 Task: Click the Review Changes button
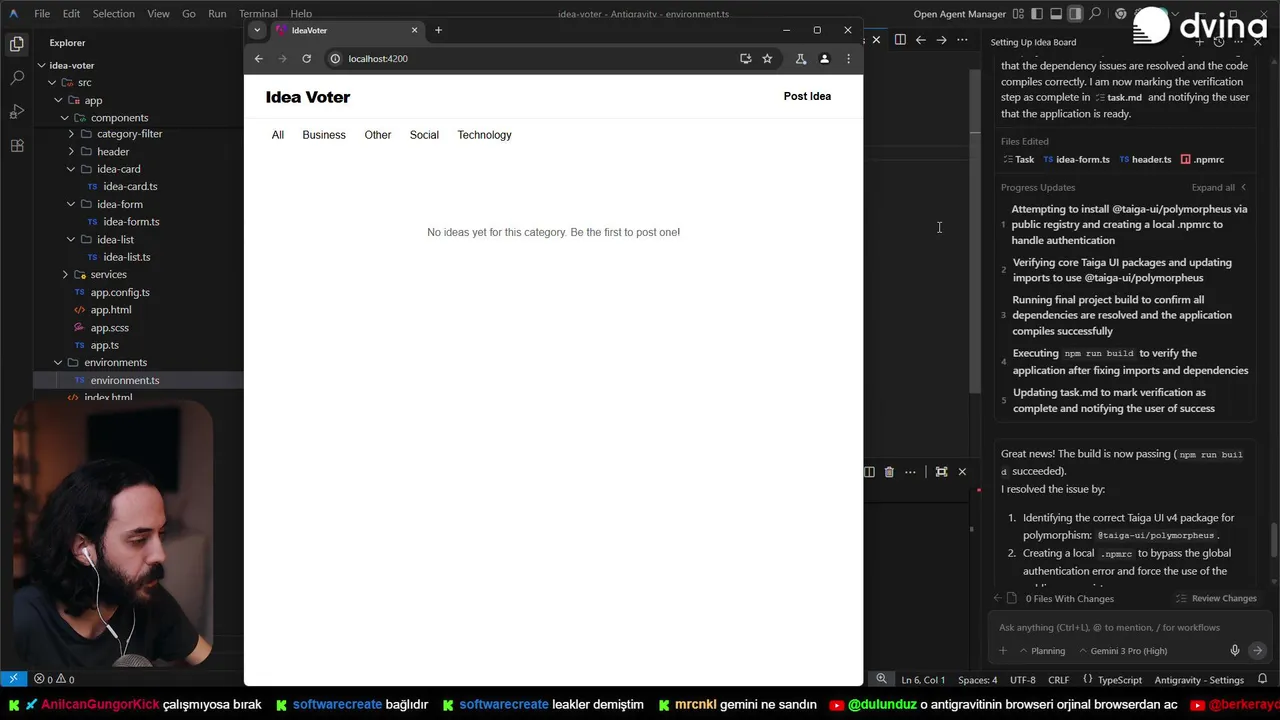coord(1216,598)
